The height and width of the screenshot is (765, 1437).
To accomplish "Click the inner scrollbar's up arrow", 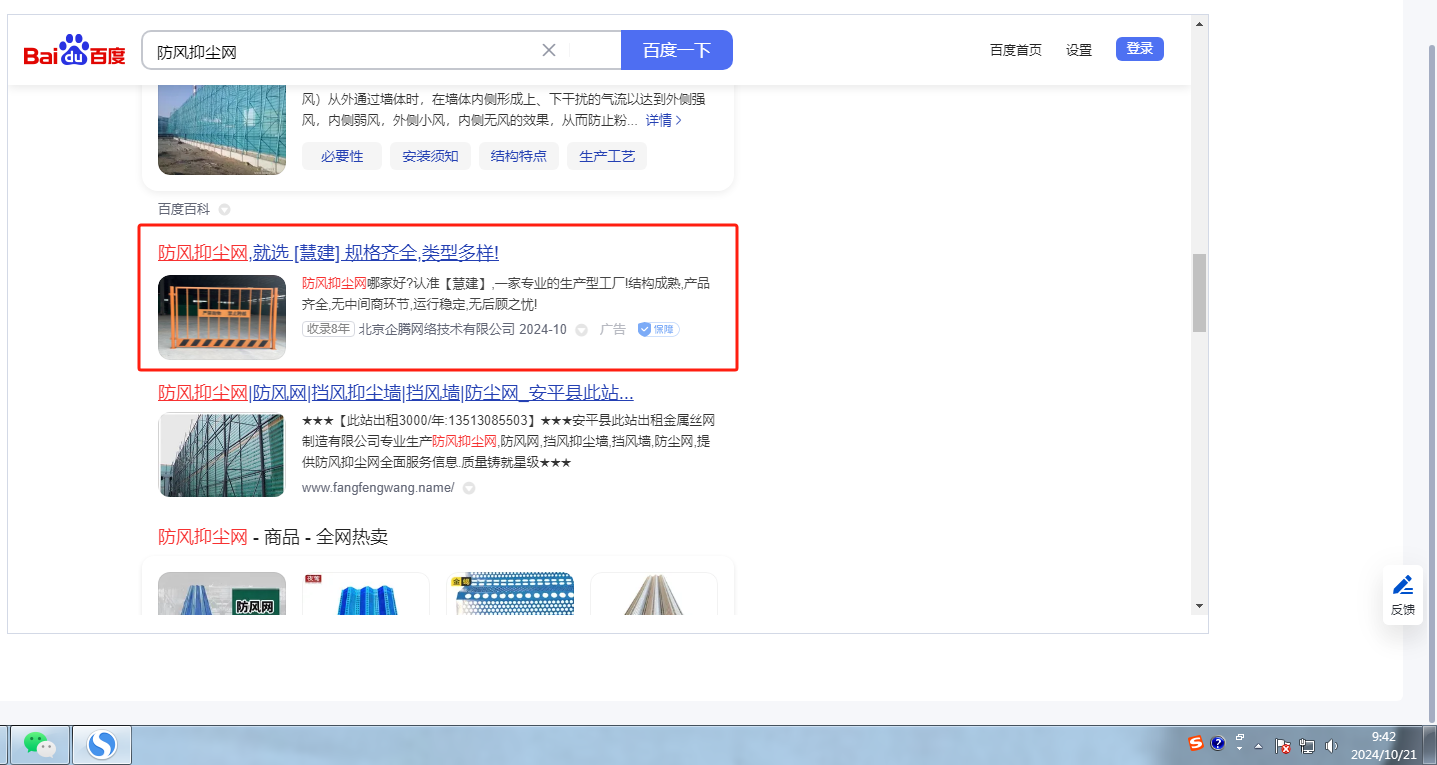I will point(1199,23).
